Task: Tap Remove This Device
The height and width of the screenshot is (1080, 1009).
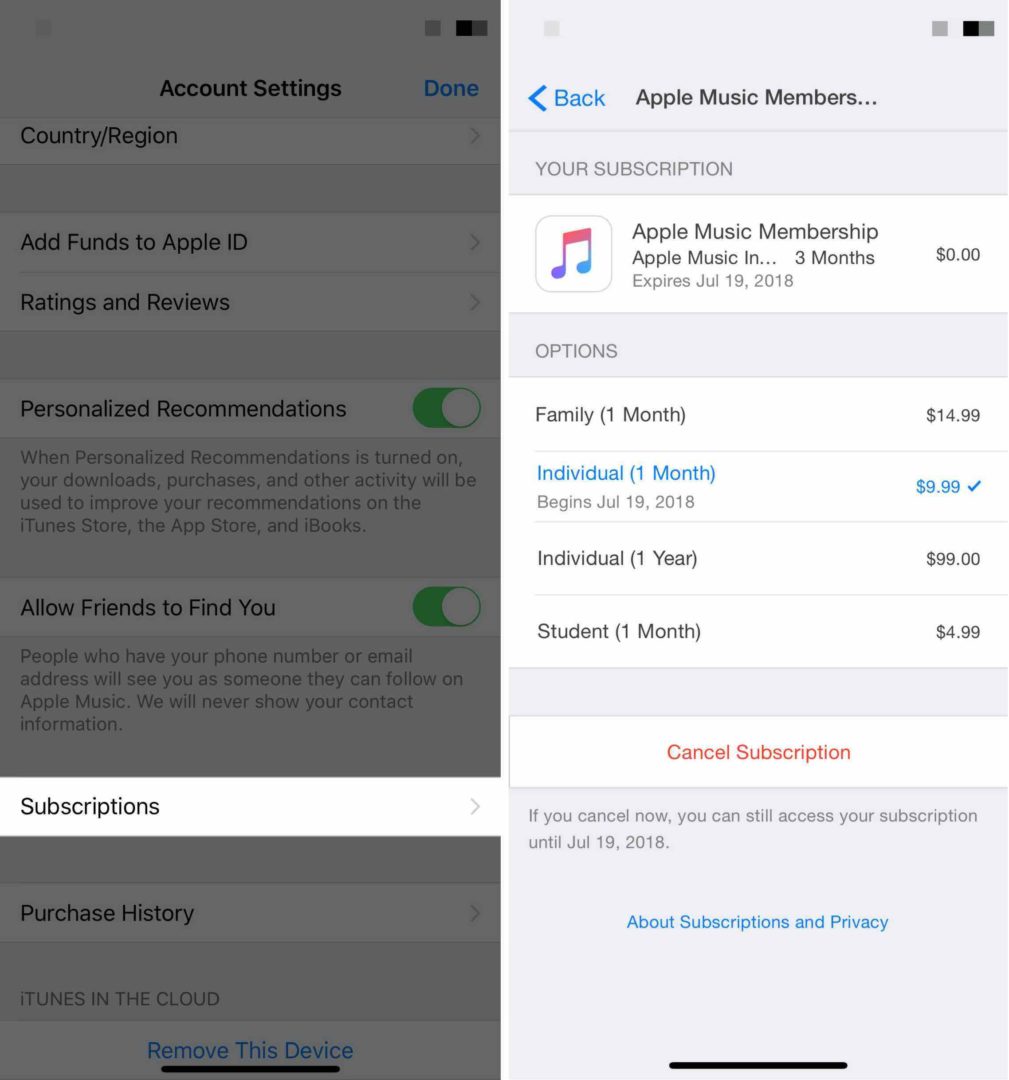Action: click(250, 1050)
